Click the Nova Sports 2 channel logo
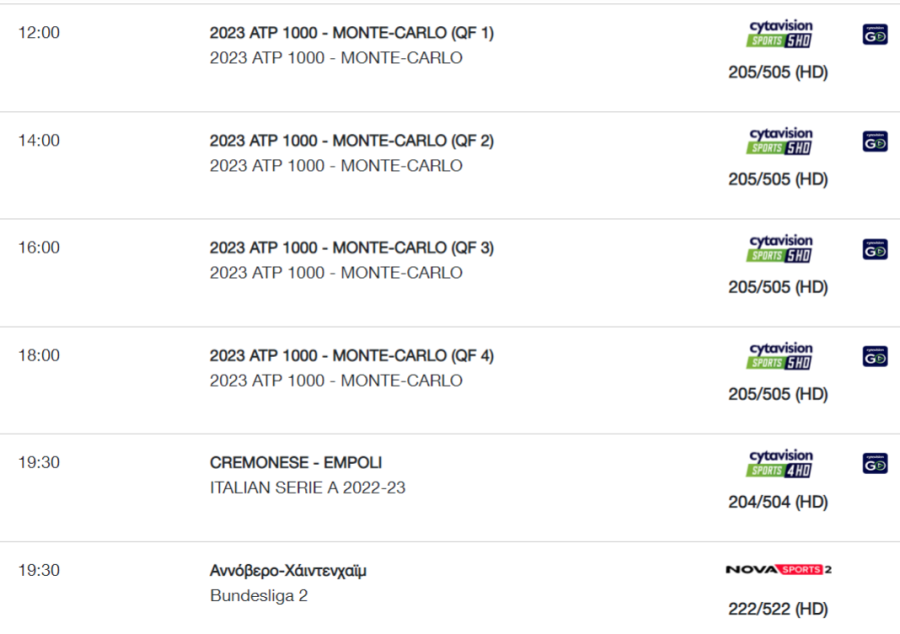 pos(778,570)
